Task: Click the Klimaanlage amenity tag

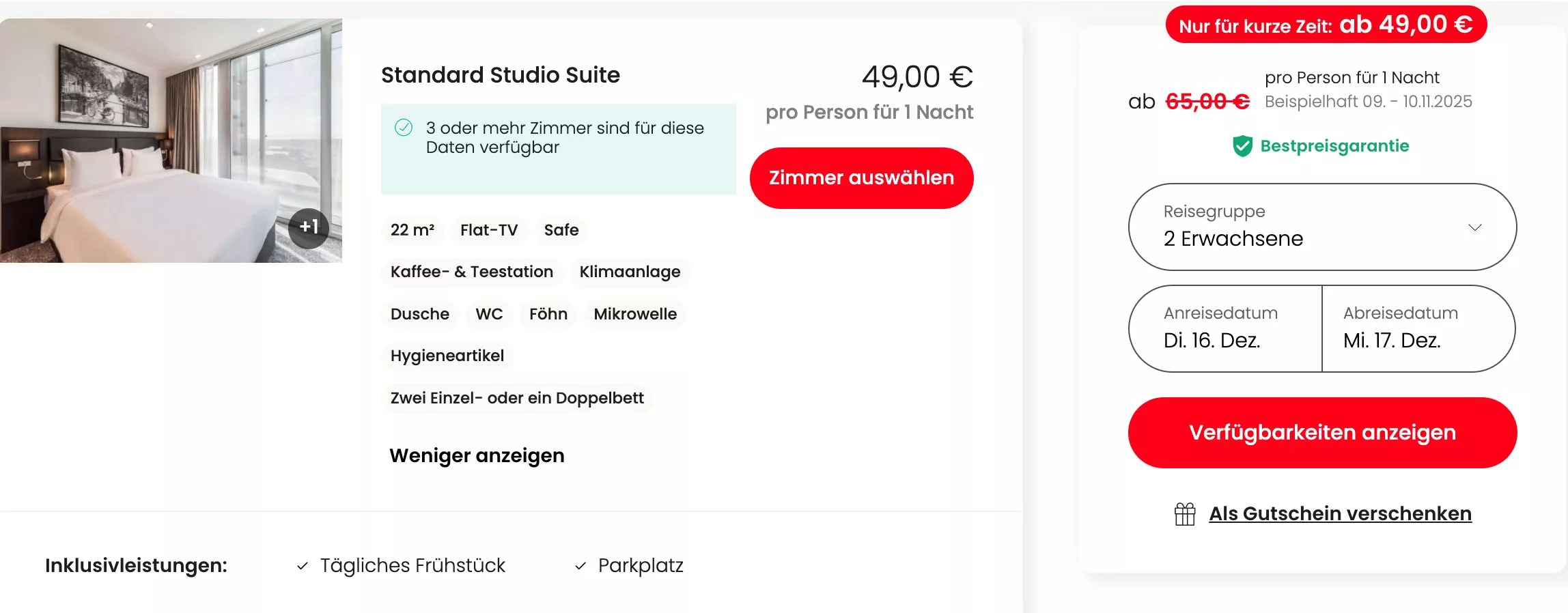Action: point(630,272)
